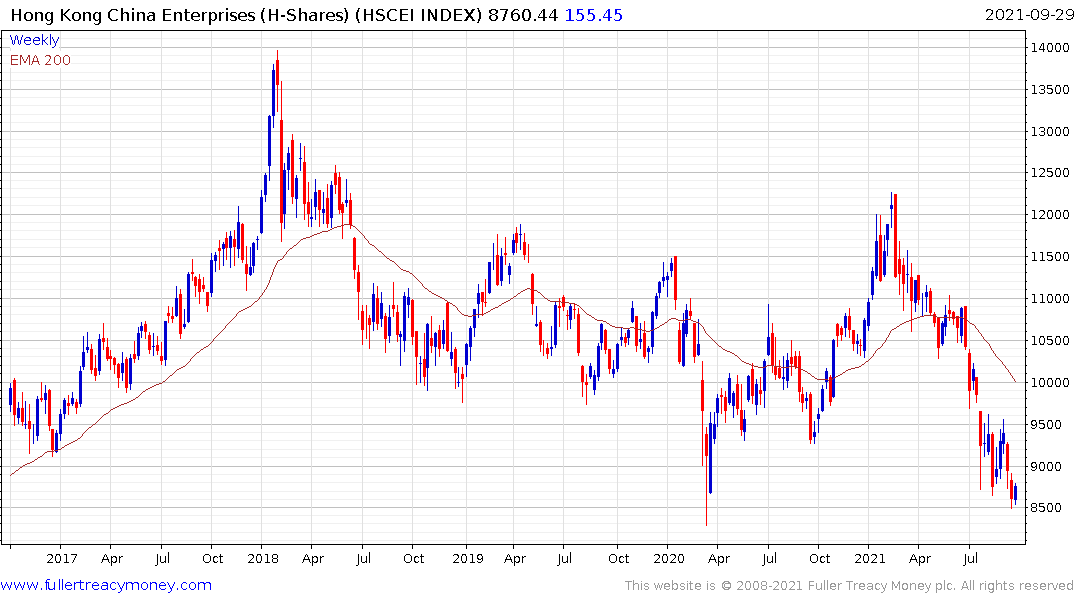The image size is (1075, 600).
Task: Select the 10000 level on the price axis
Action: pos(1048,383)
